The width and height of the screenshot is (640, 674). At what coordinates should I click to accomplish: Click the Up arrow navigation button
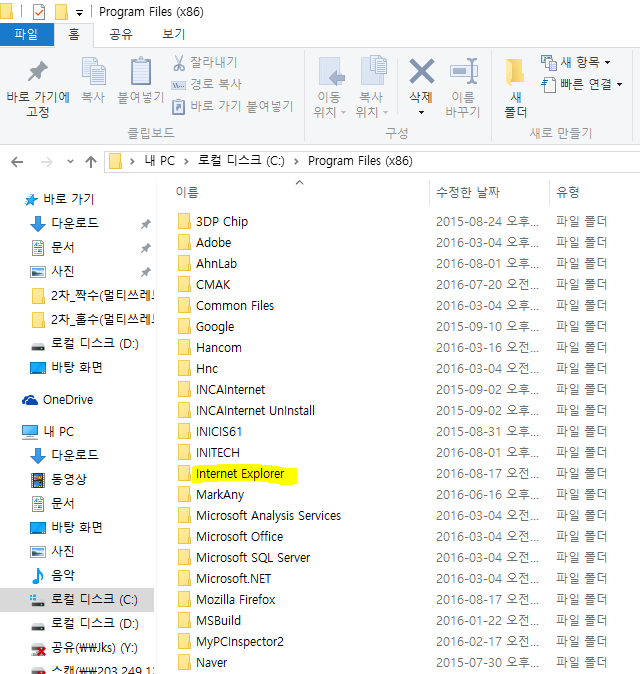[91, 161]
